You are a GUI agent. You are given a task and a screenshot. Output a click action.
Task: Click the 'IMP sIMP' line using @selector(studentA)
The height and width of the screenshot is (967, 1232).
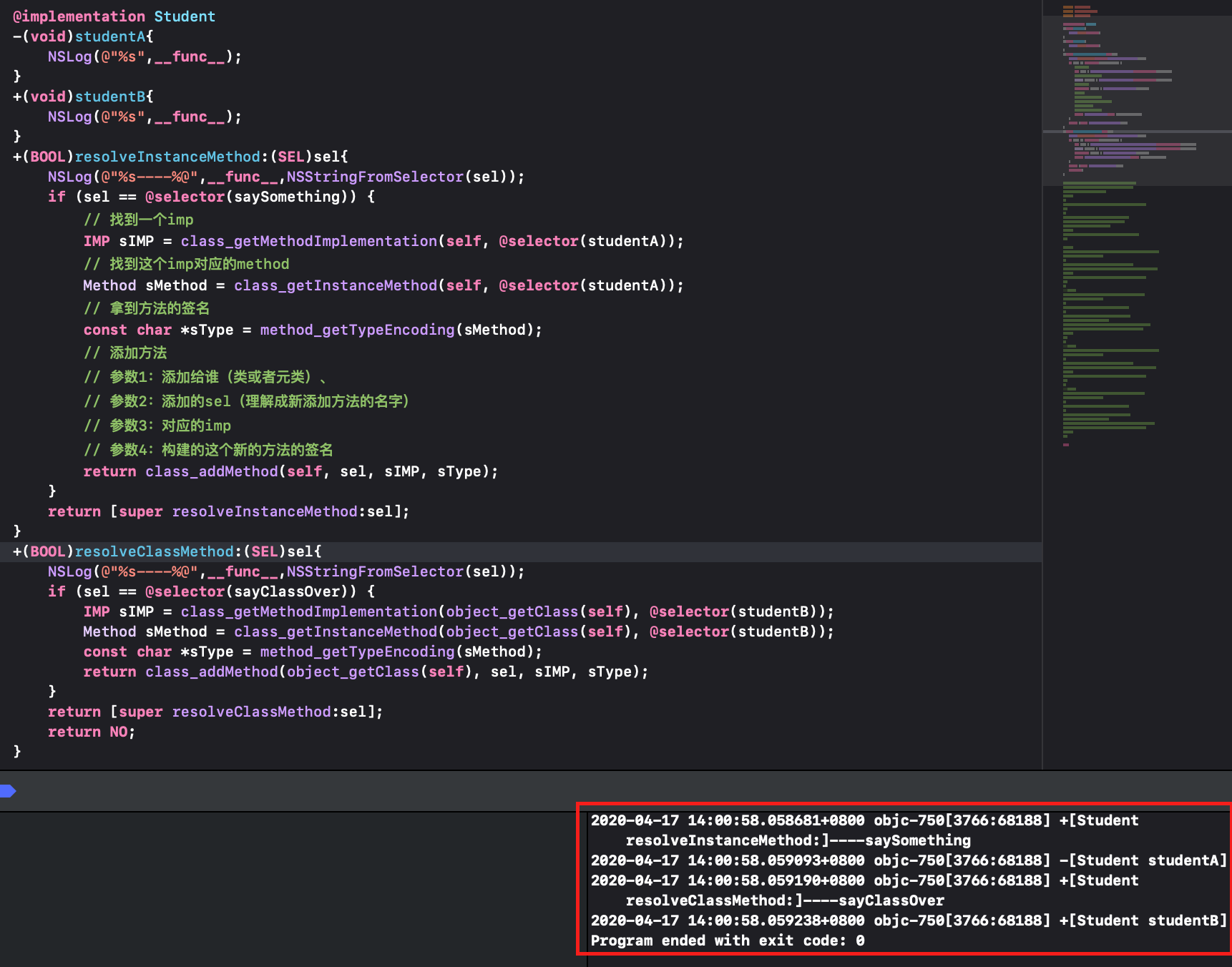pos(383,241)
